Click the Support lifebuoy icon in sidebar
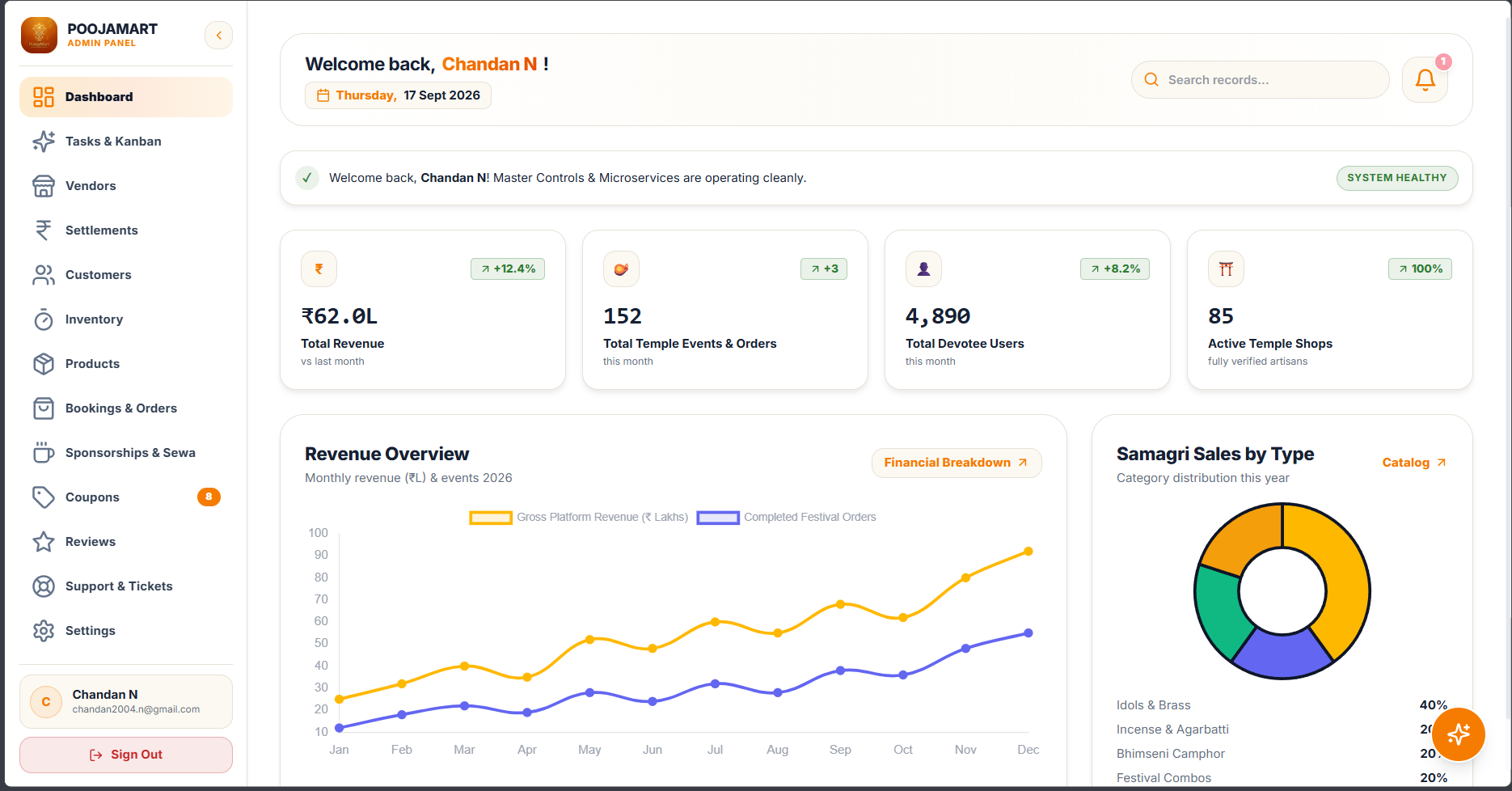Screen dimensions: 1512x791 [x=44, y=586]
